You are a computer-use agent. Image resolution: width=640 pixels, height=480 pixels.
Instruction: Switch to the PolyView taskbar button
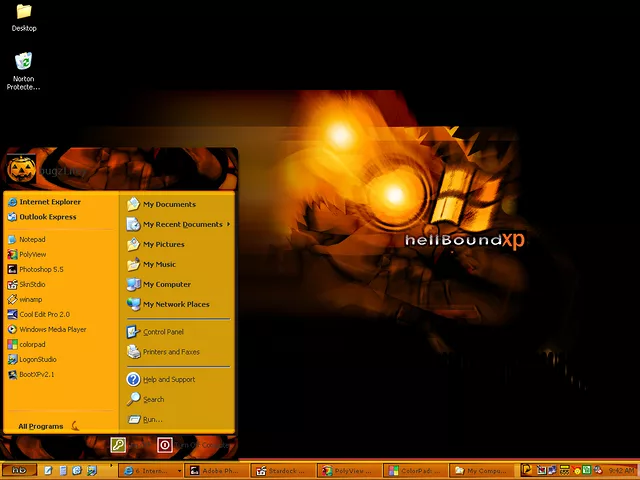(x=350, y=470)
